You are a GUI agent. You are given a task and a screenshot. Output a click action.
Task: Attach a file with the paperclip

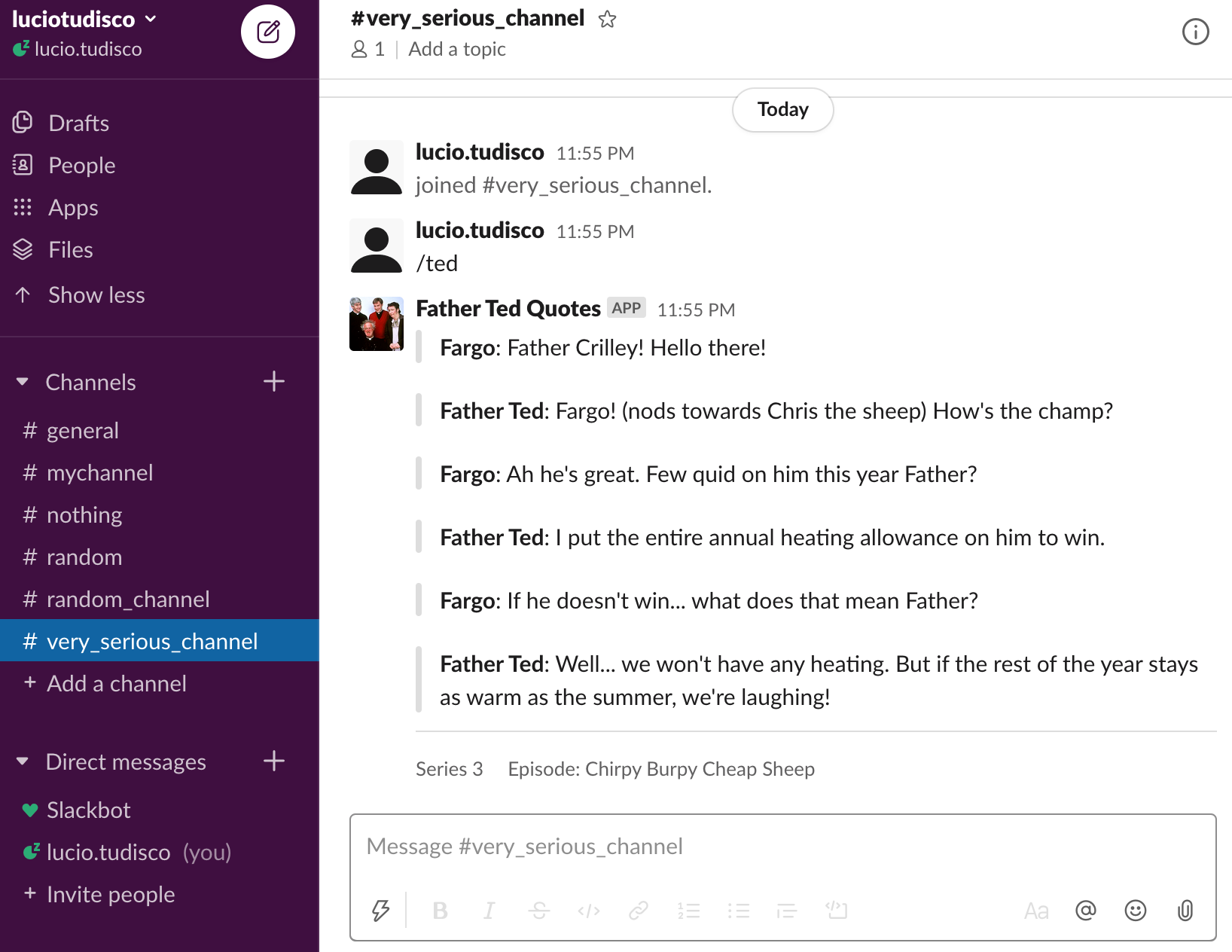tap(1185, 911)
